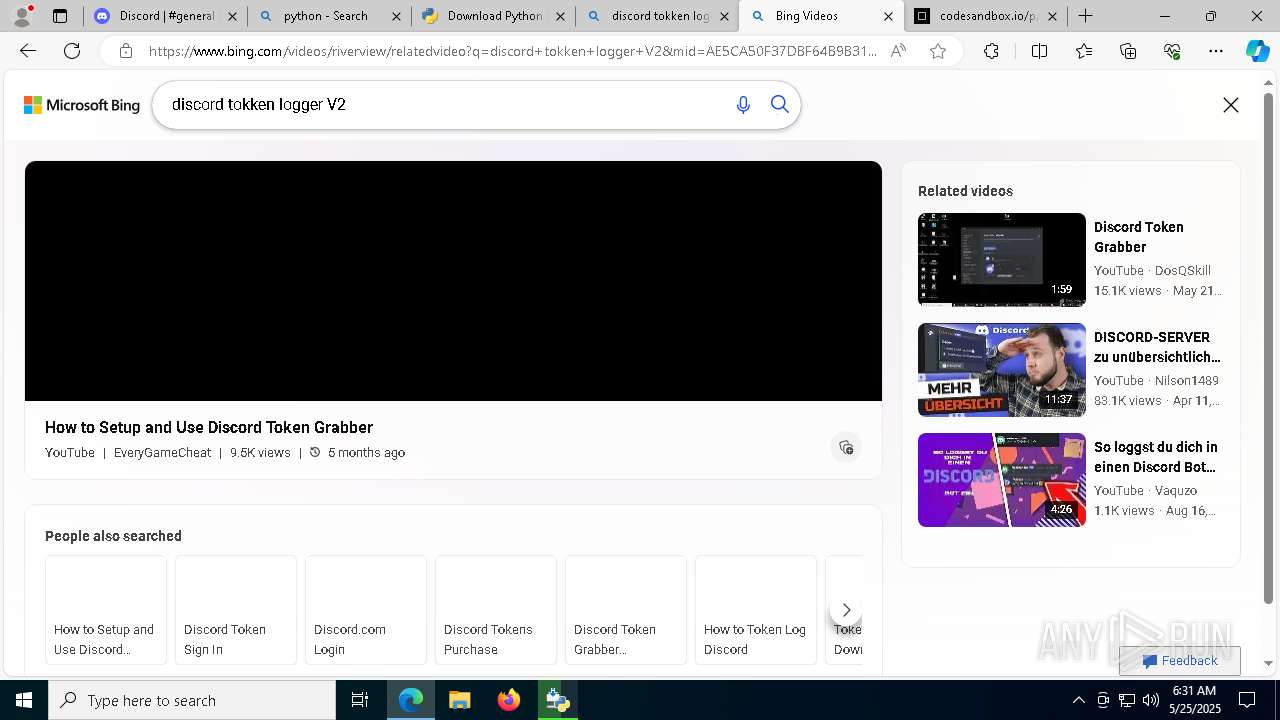The image size is (1280, 720).
Task: Select How to Token Log Discord card
Action: [x=756, y=610]
